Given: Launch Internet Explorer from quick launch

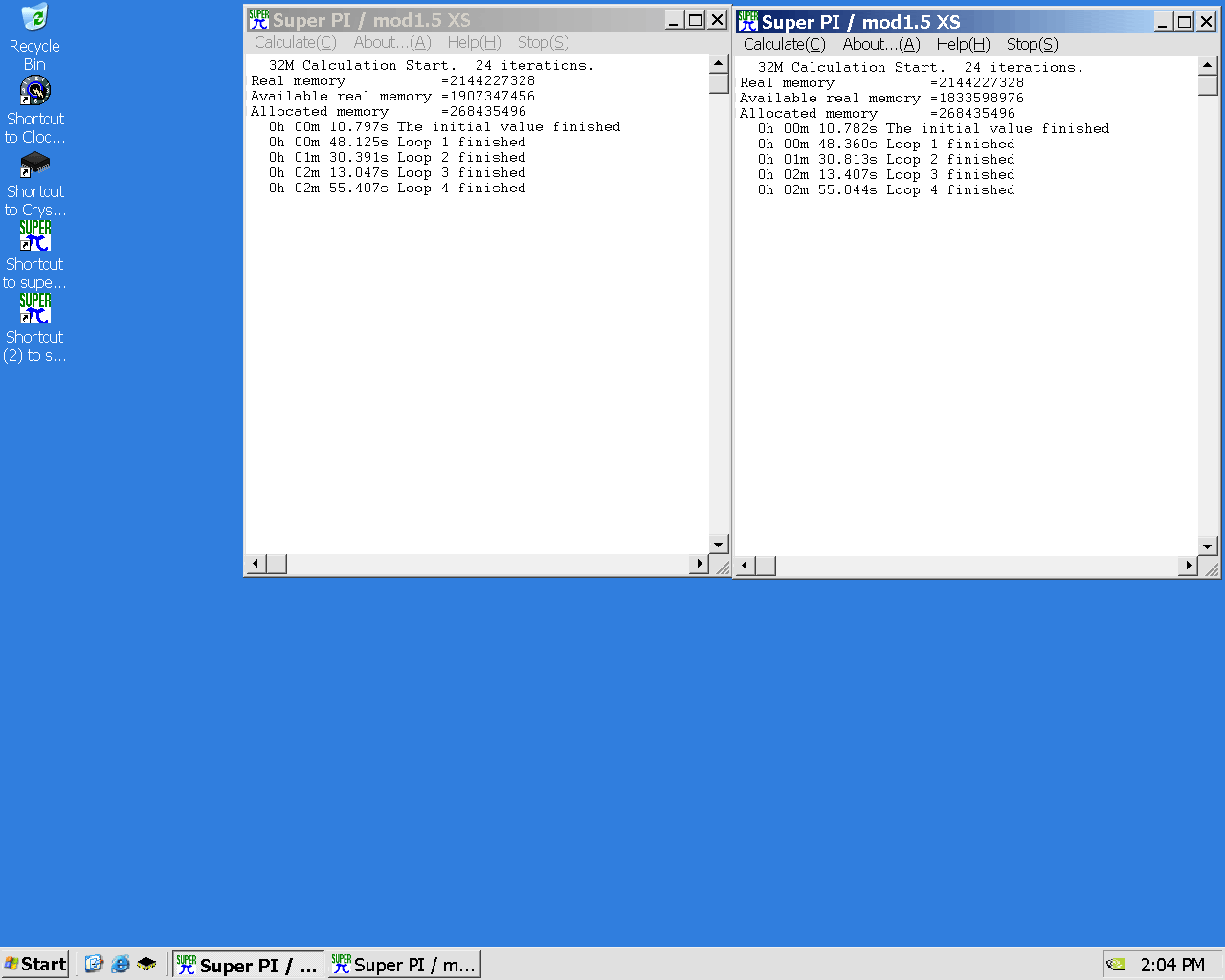Looking at the screenshot, I should (x=121, y=964).
